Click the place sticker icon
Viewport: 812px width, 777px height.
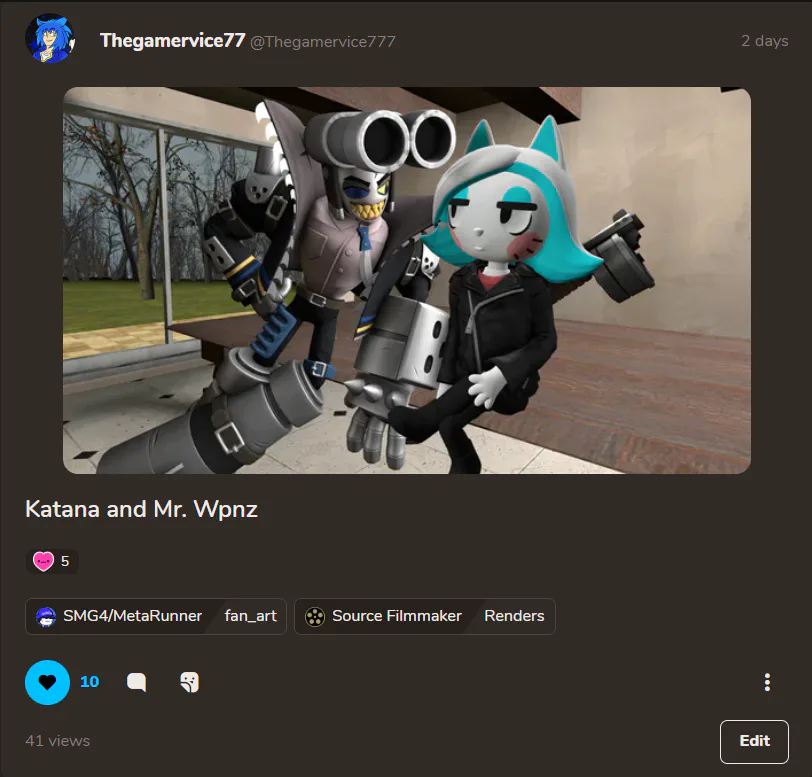[x=190, y=682]
